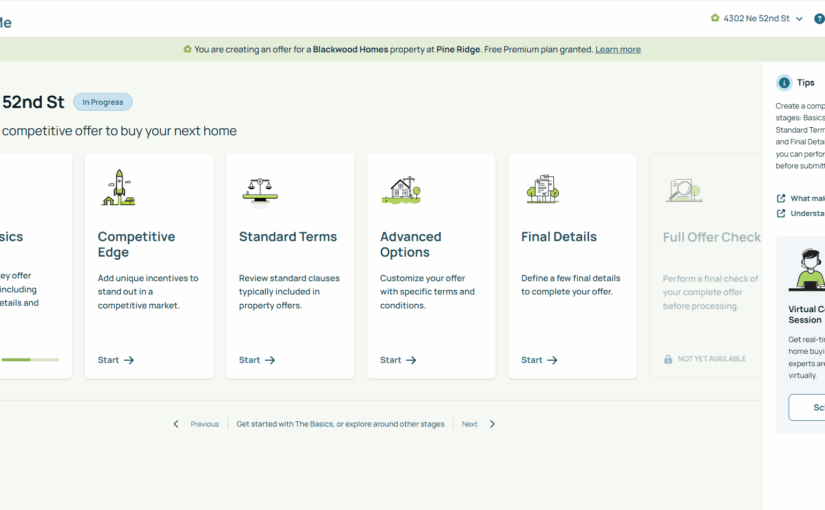Start the Competitive Edge stage
This screenshot has height=510, width=825.
coord(116,360)
